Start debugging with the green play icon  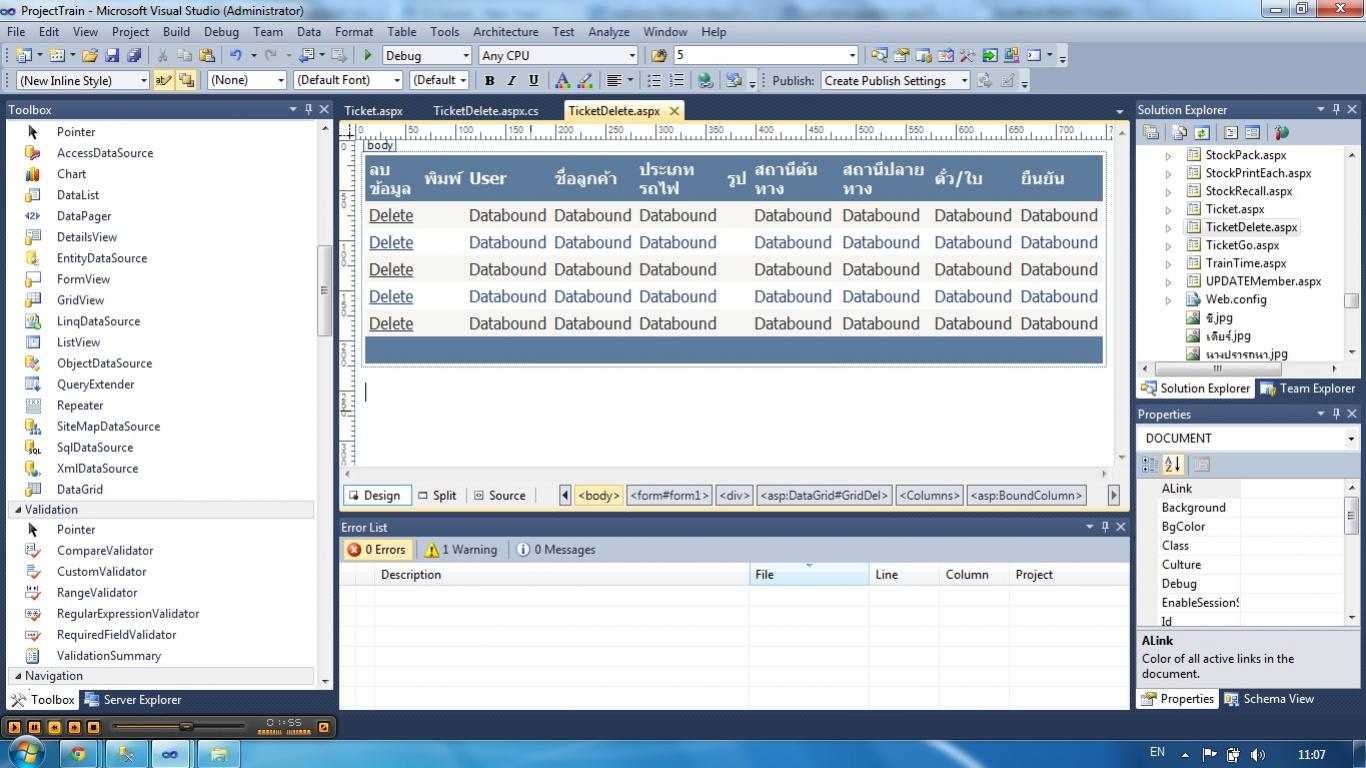click(368, 56)
